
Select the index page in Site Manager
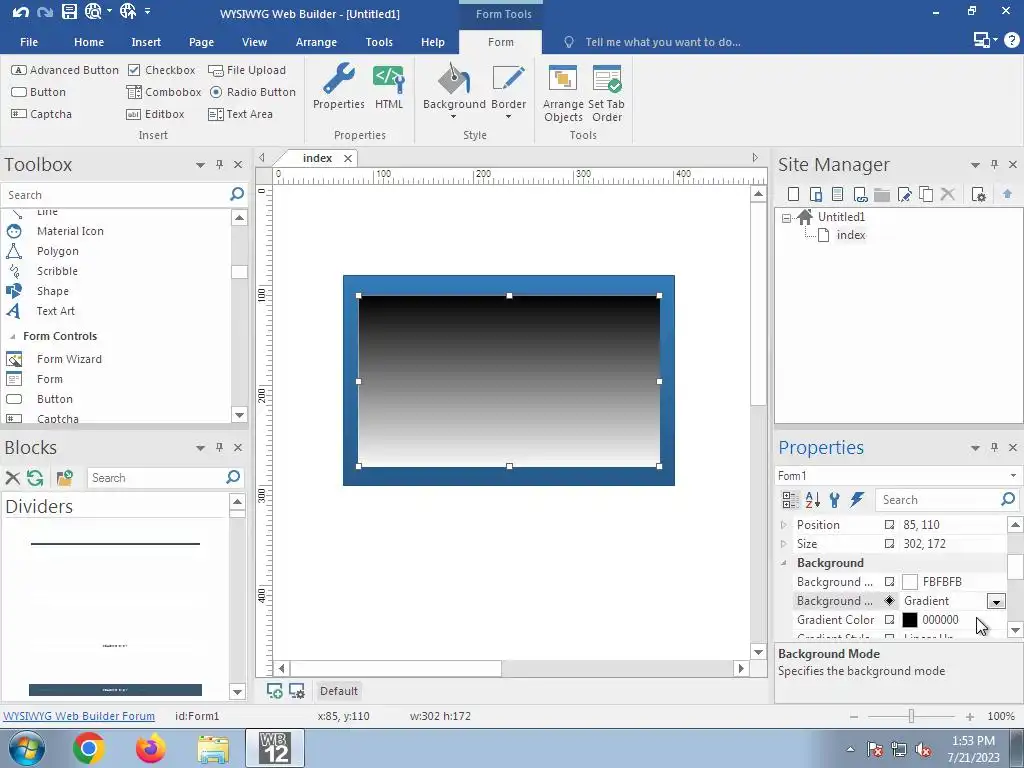(850, 235)
